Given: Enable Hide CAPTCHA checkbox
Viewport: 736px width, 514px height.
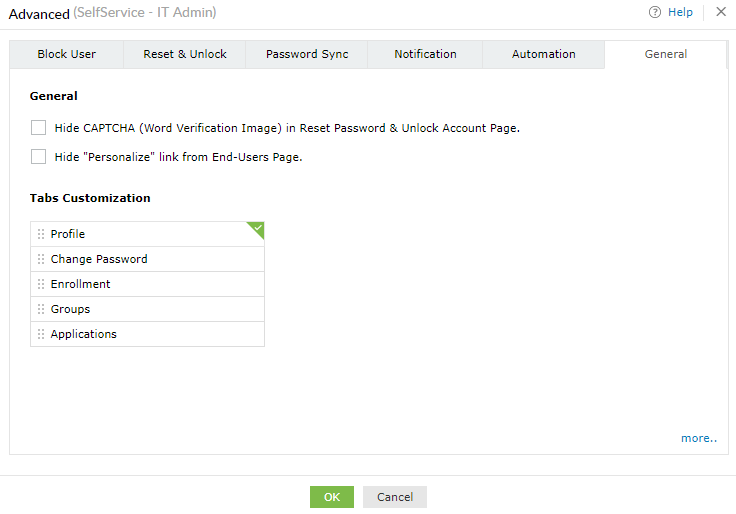Looking at the screenshot, I should point(39,128).
